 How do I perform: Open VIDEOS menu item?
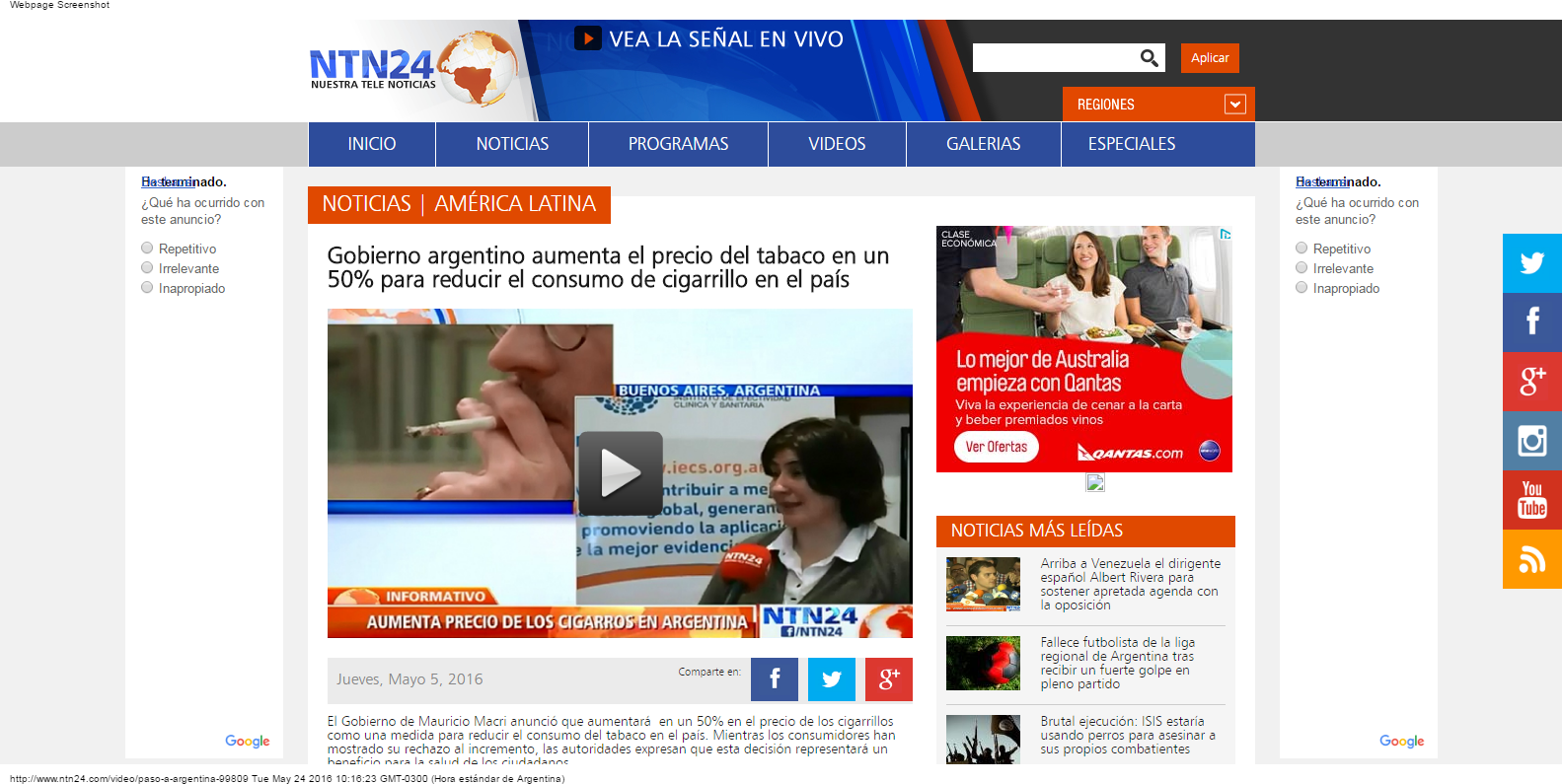pyautogui.click(x=837, y=144)
